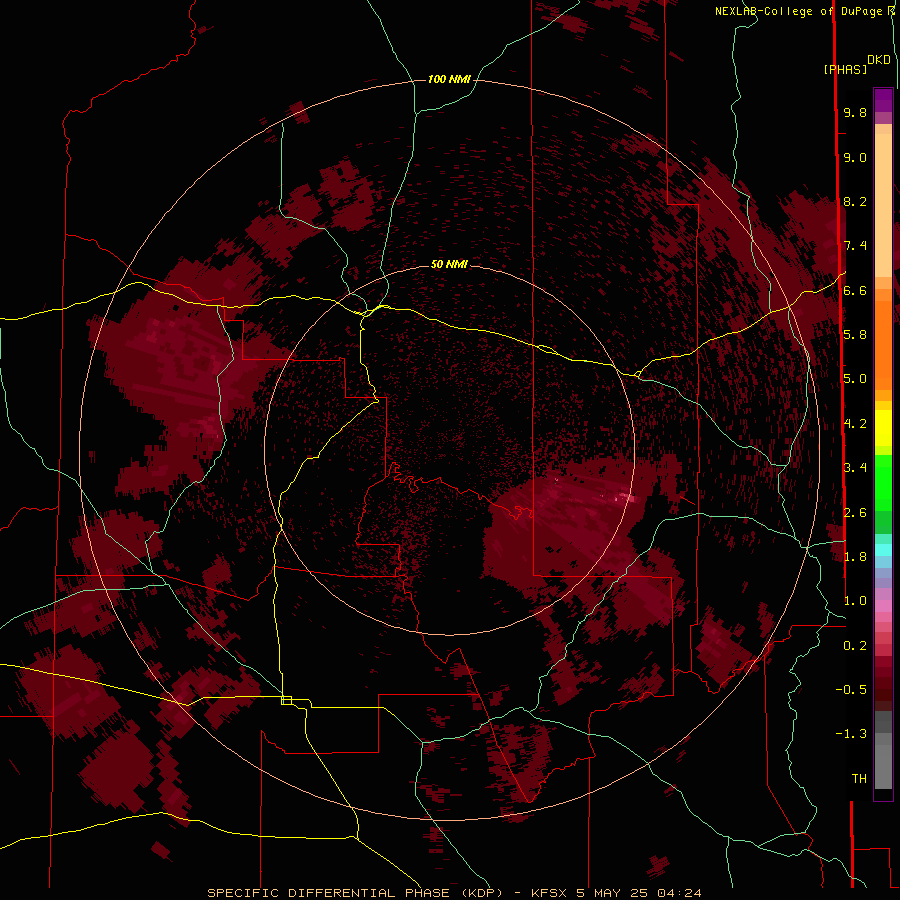Viewport: 900px width, 900px height.
Task: Select the 7.4 scale label
Action: tap(855, 246)
